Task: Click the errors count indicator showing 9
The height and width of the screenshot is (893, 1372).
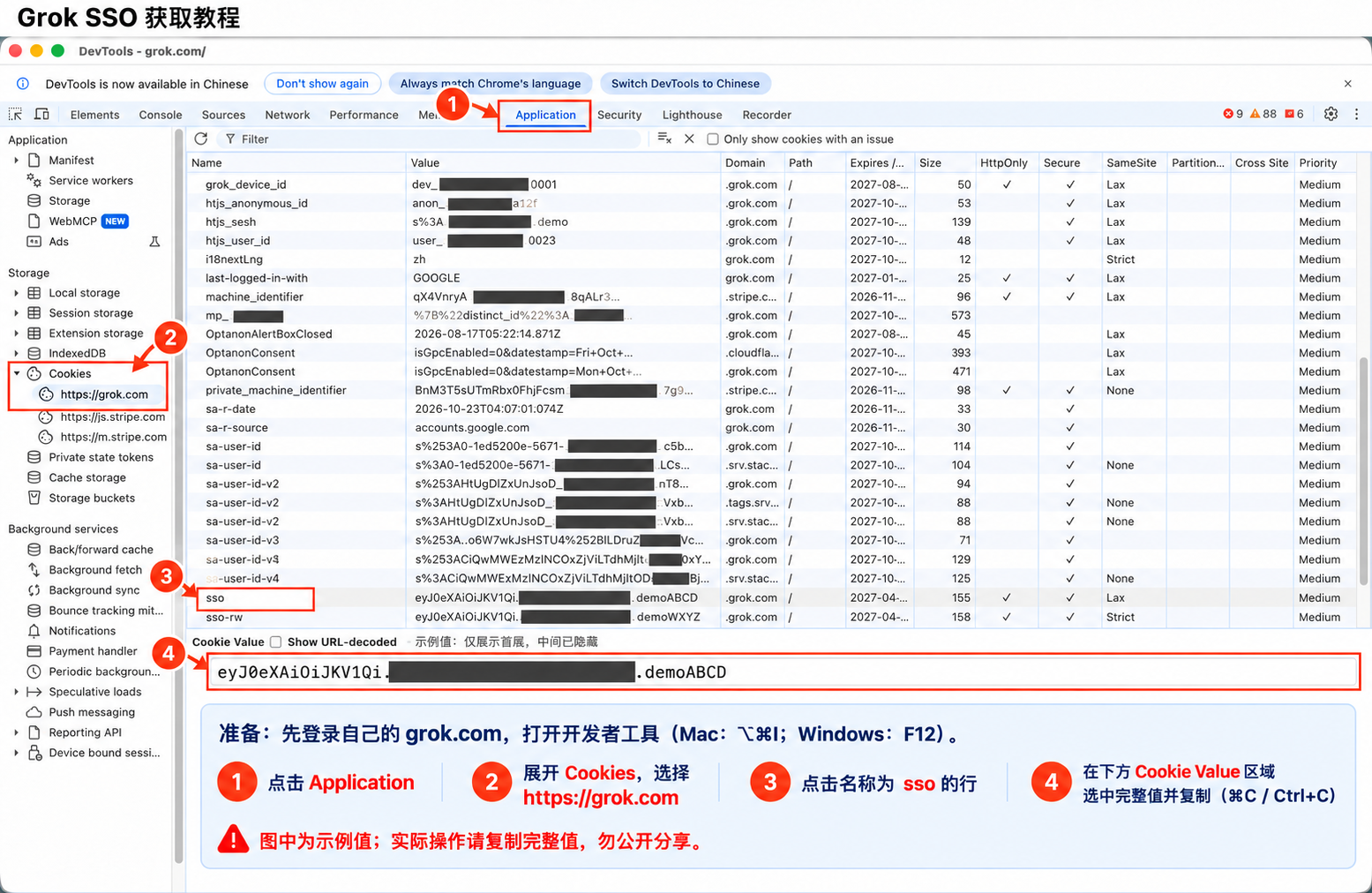Action: coord(1233,114)
